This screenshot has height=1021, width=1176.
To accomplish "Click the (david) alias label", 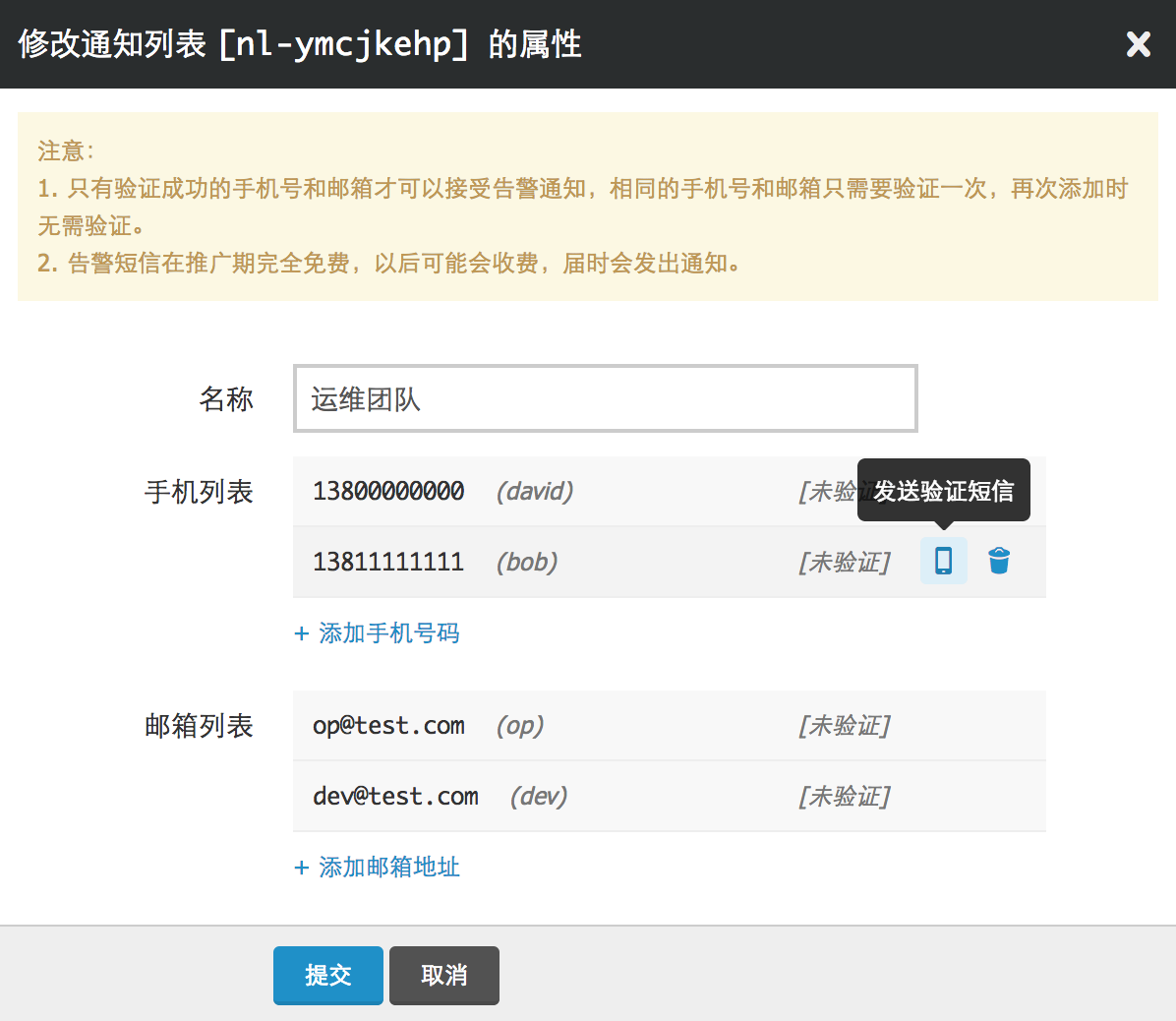I will pos(535,491).
